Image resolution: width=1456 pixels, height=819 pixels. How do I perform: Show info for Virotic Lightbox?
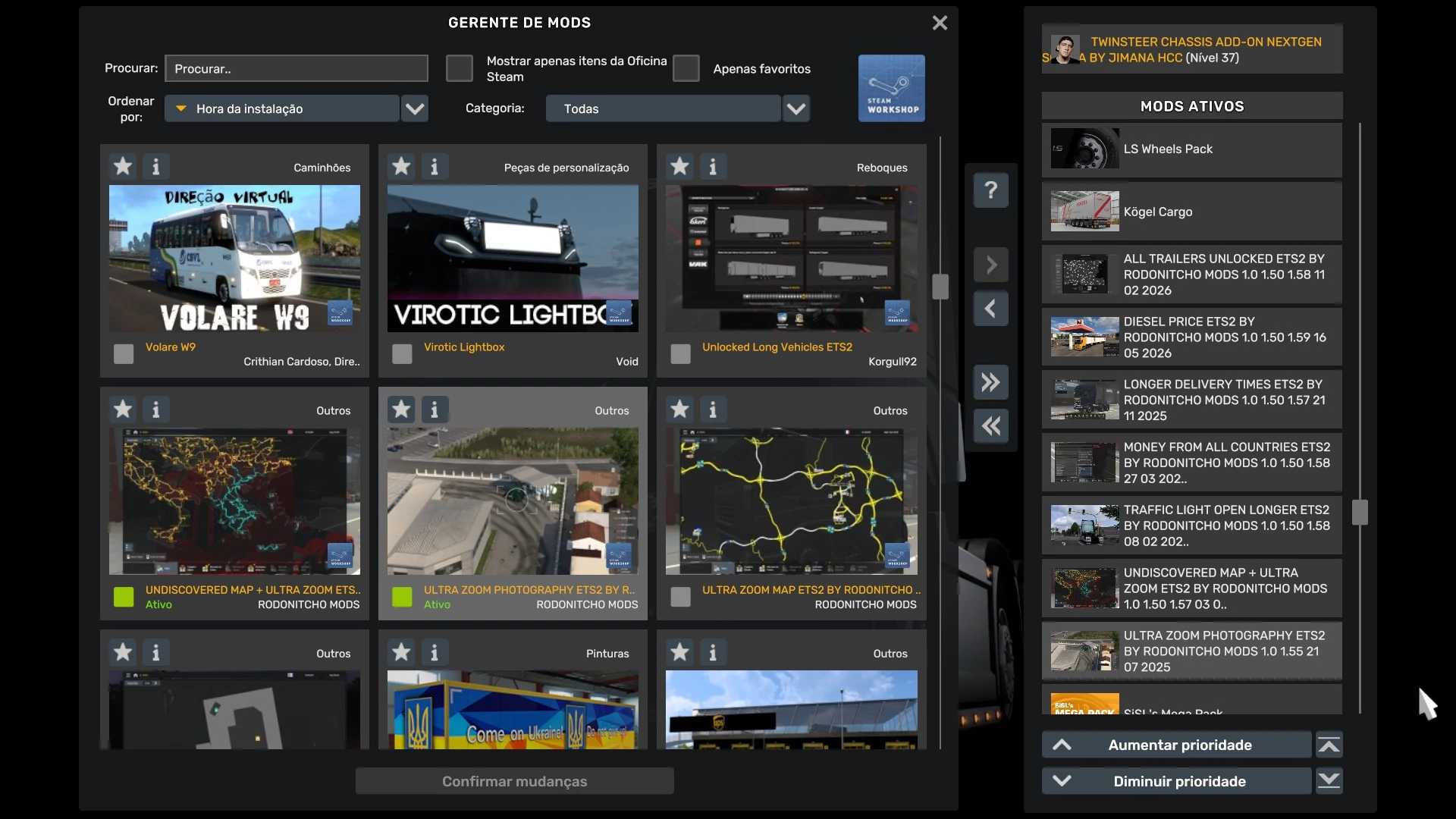pos(435,166)
